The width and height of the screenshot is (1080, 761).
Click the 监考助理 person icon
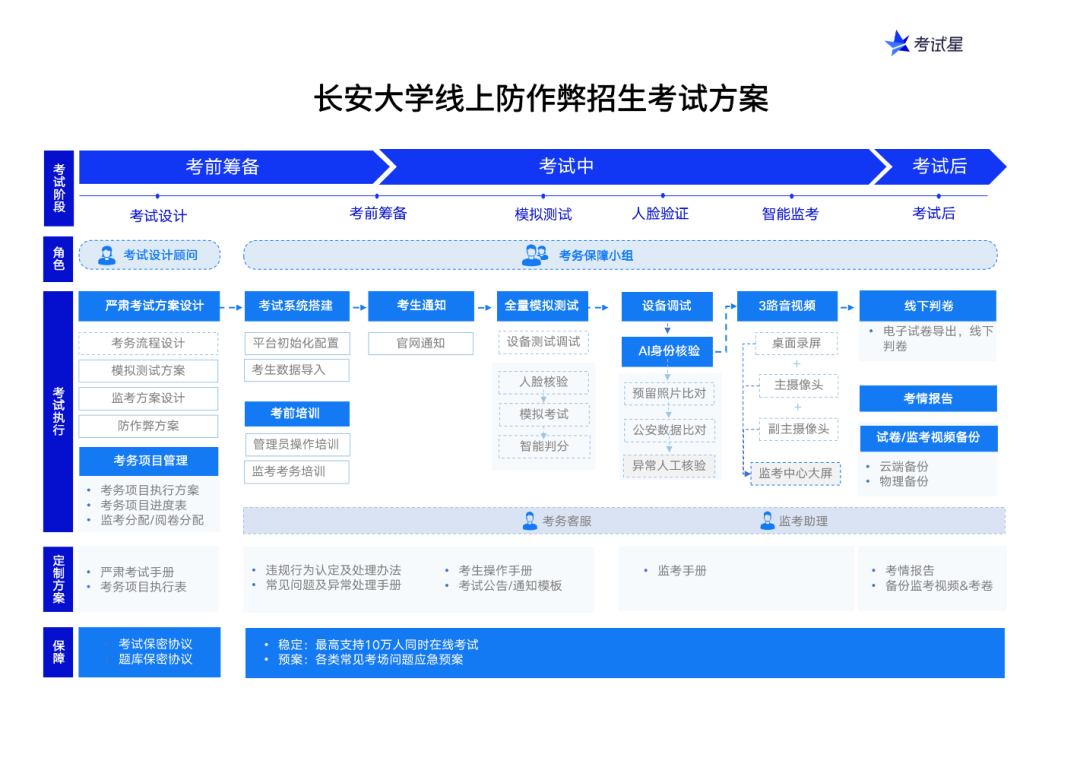[767, 521]
